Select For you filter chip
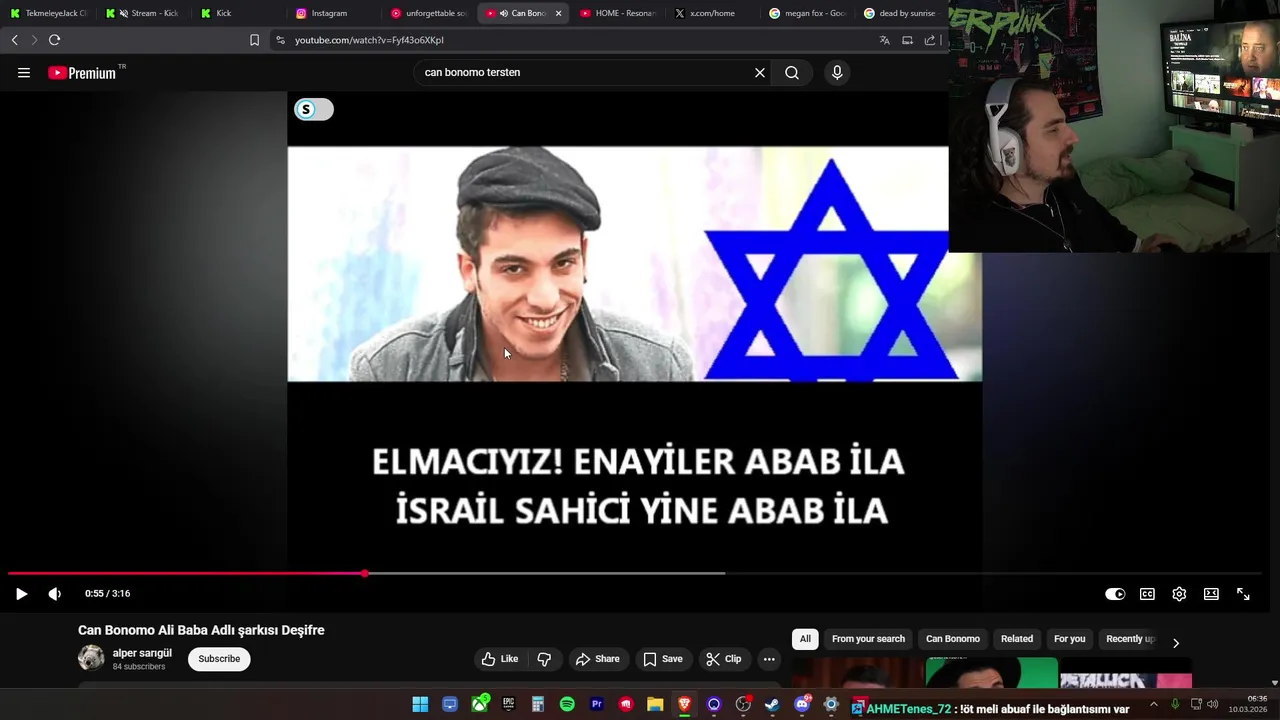Viewport: 1280px width, 720px height. (1069, 639)
